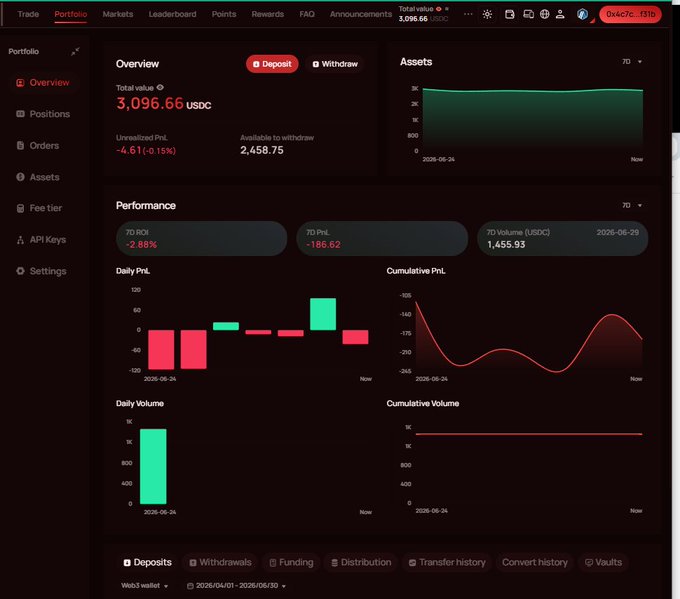This screenshot has width=680, height=599.
Task: Click the available to withdraw 2,458.75
Action: pos(262,150)
